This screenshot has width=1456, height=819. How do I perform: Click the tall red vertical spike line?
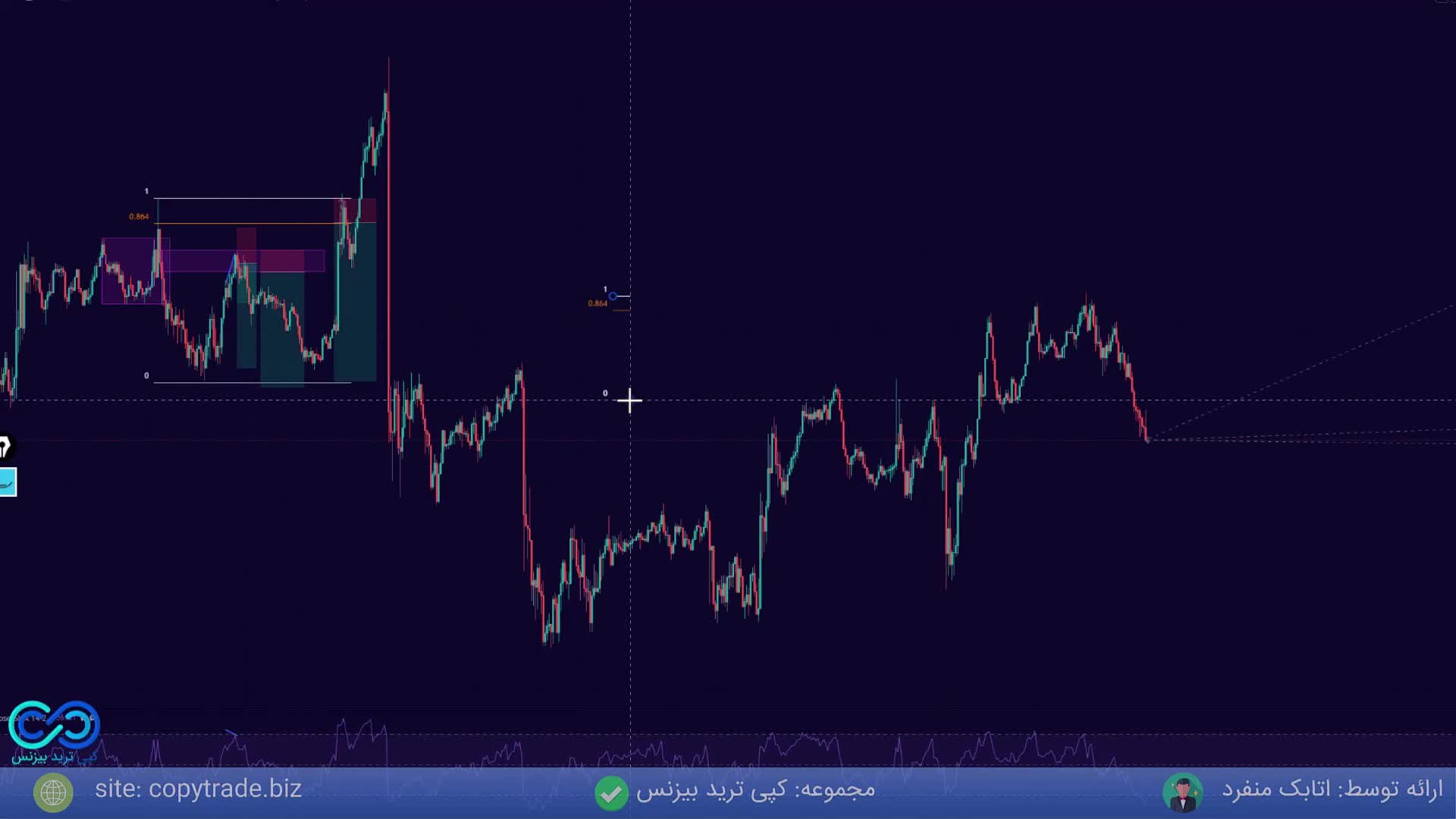point(389,227)
